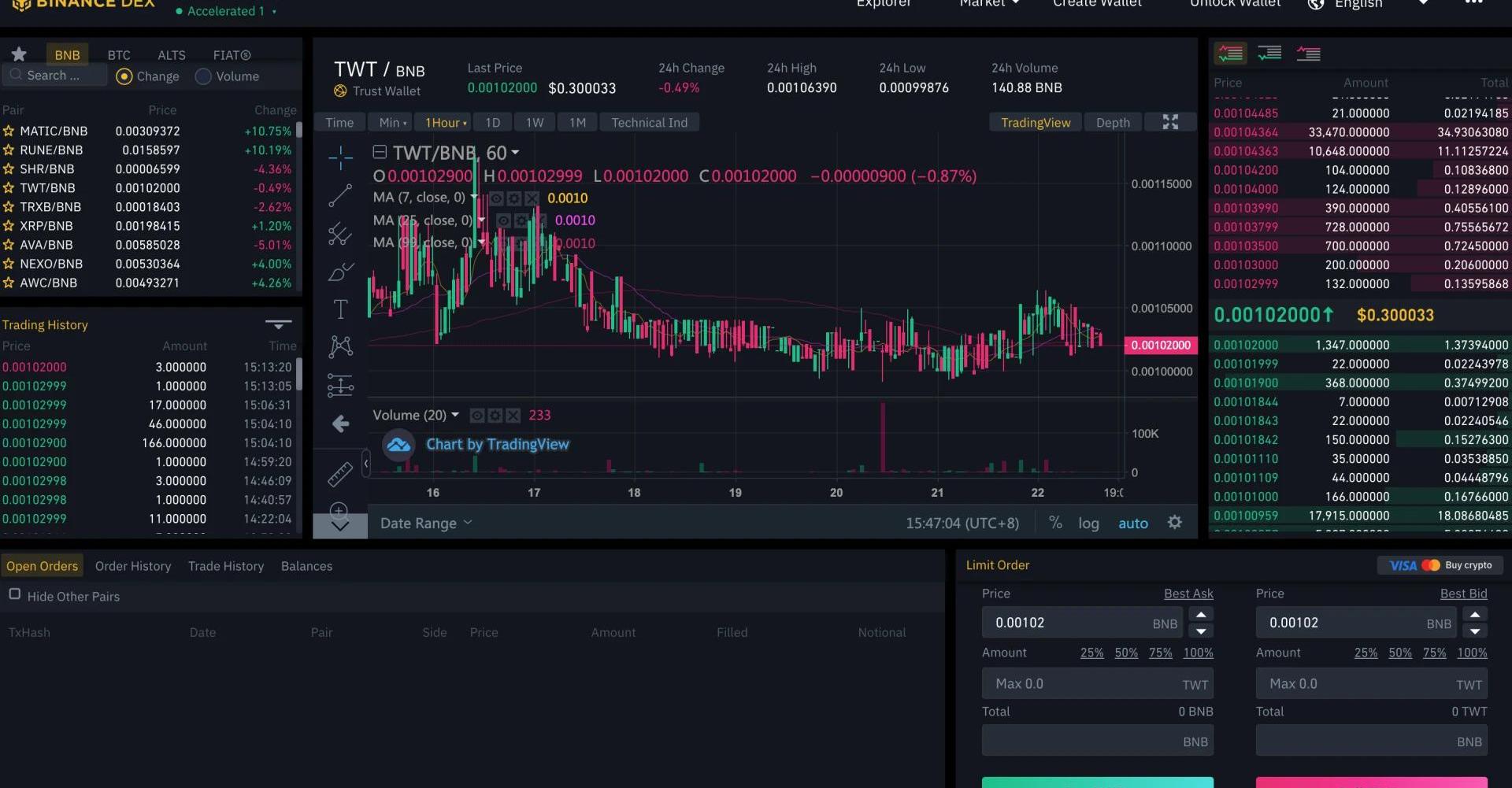The image size is (1512, 788).
Task: Select the pitchfork drawing tool
Action: pyautogui.click(x=340, y=233)
